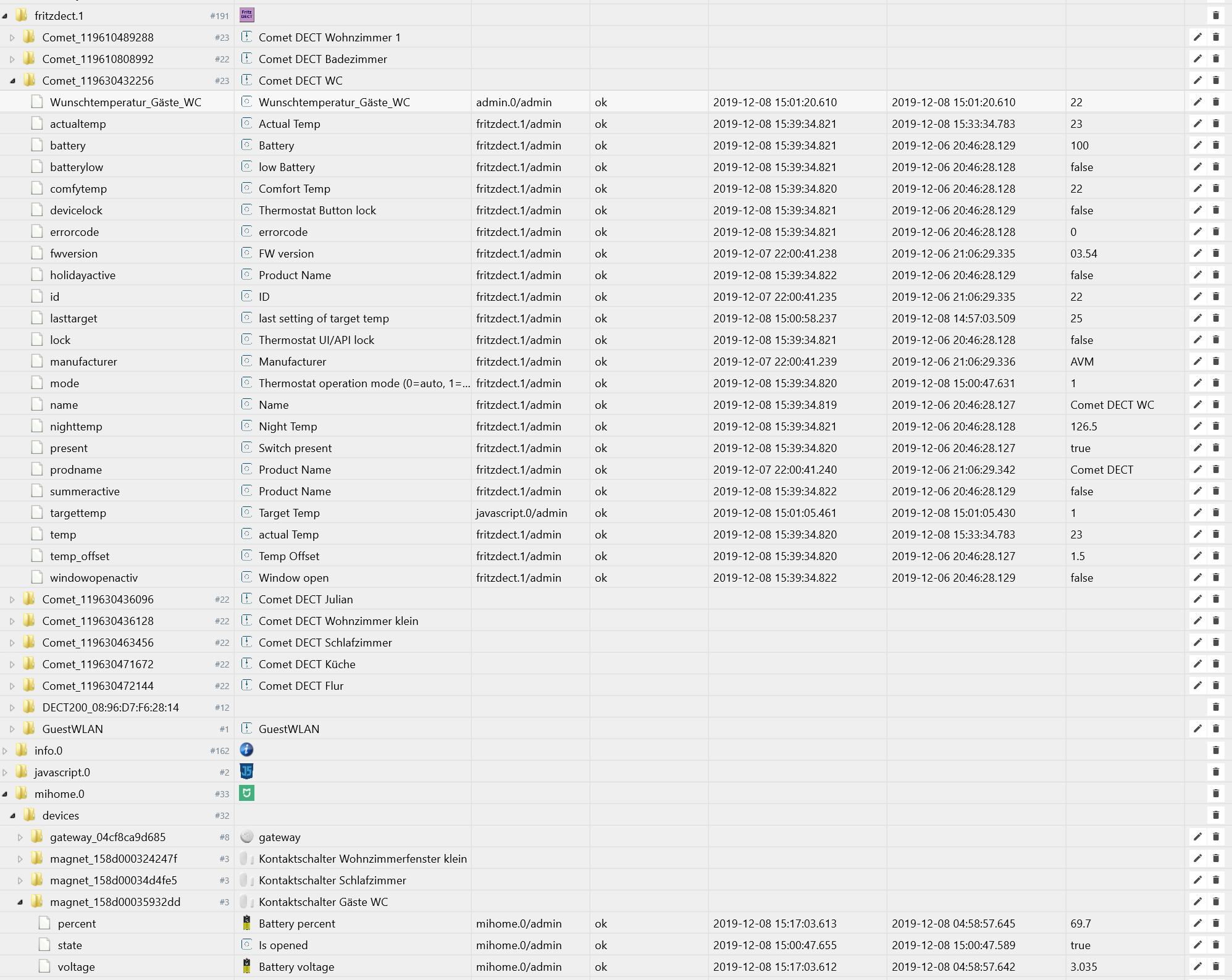Click the DECT200_08:96:D7:F6:28:14 folder
Screen dimensions: 1232x980
[x=110, y=707]
